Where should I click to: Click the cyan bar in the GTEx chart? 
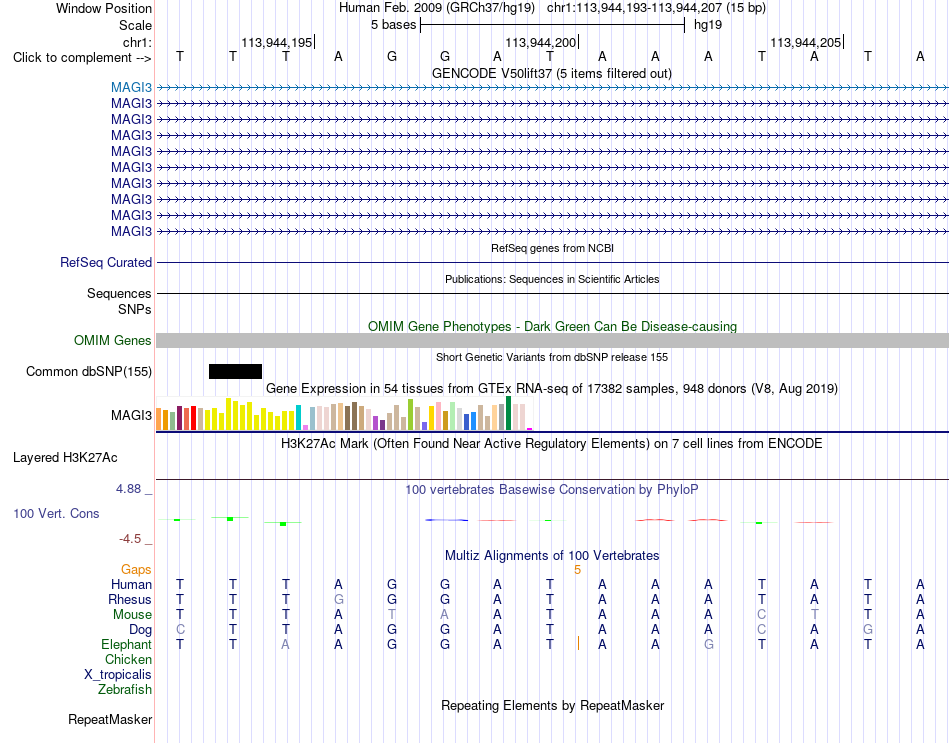click(x=298, y=418)
